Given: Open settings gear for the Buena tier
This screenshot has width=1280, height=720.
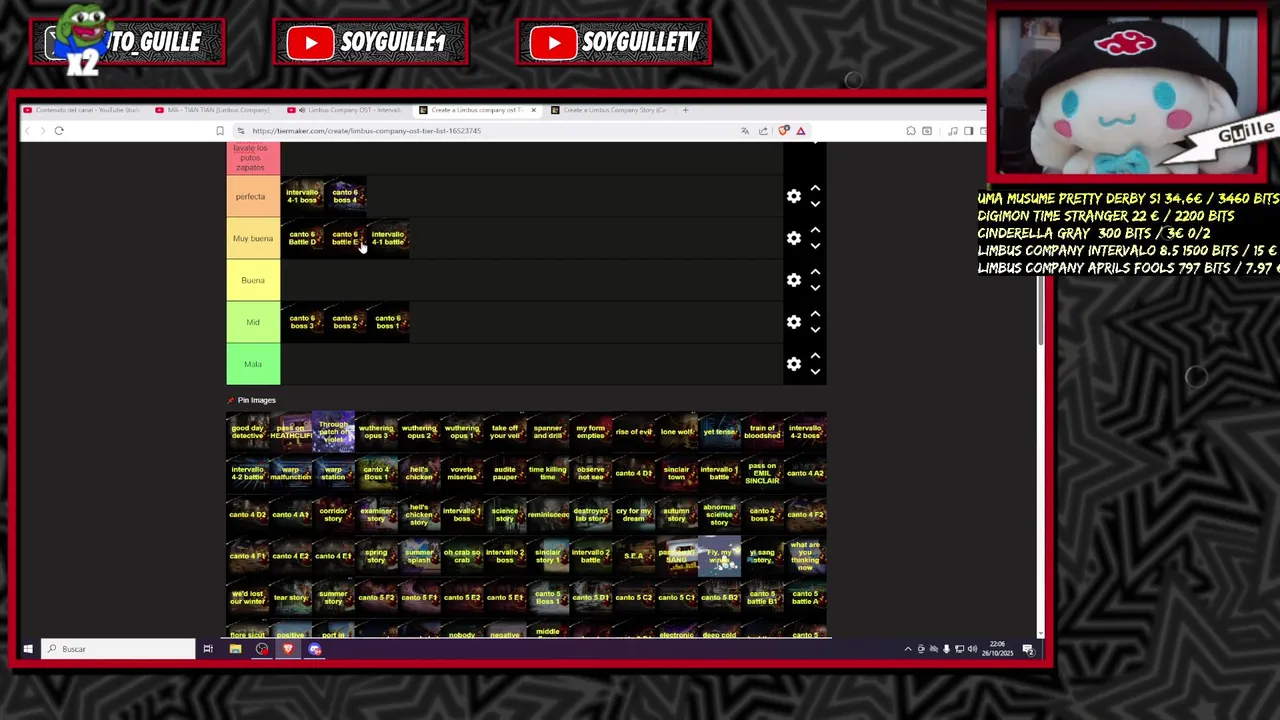Looking at the screenshot, I should click(x=794, y=280).
